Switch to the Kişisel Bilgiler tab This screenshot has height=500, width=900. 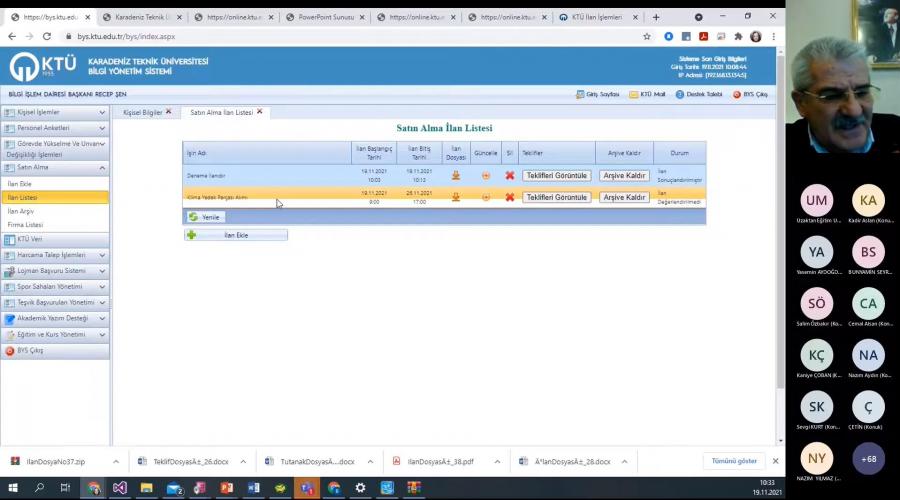[x=142, y=112]
